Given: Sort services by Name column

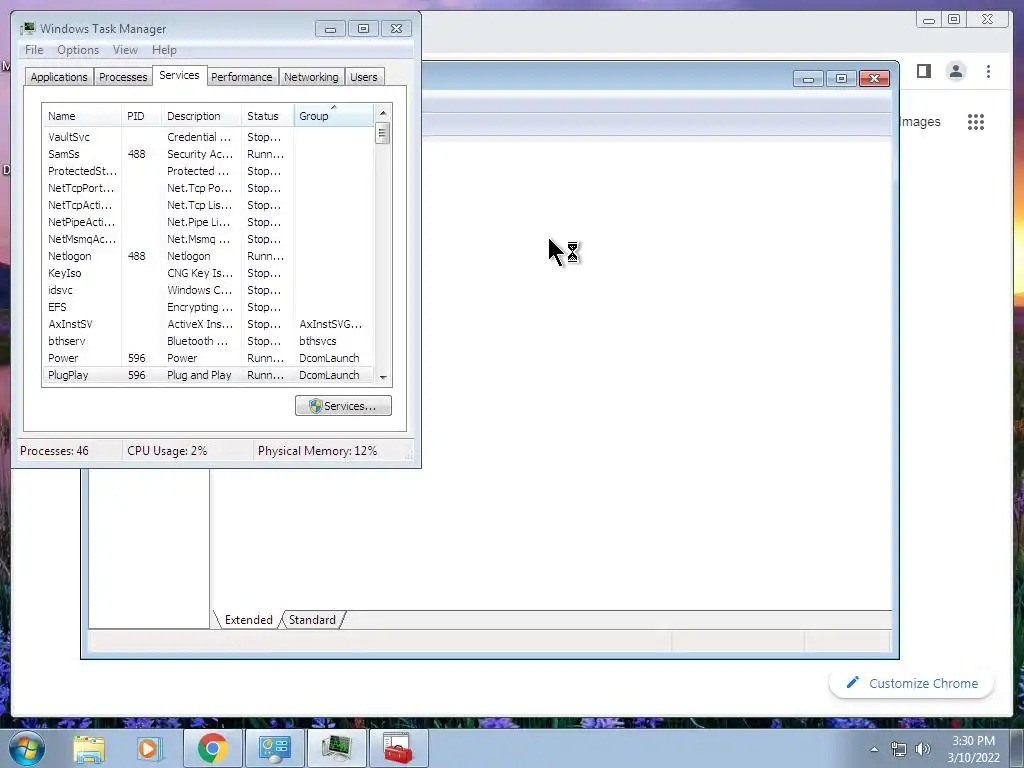Looking at the screenshot, I should point(82,116).
